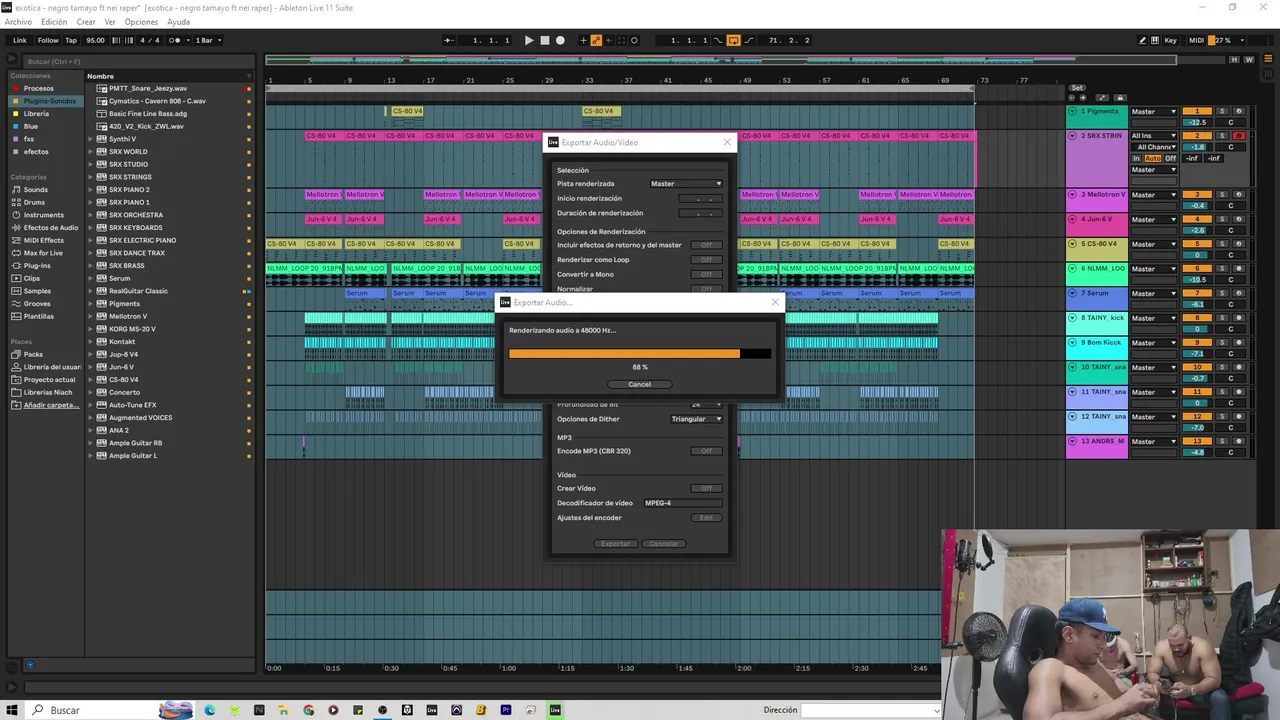
Task: Click the transport Stop button
Action: click(545, 40)
